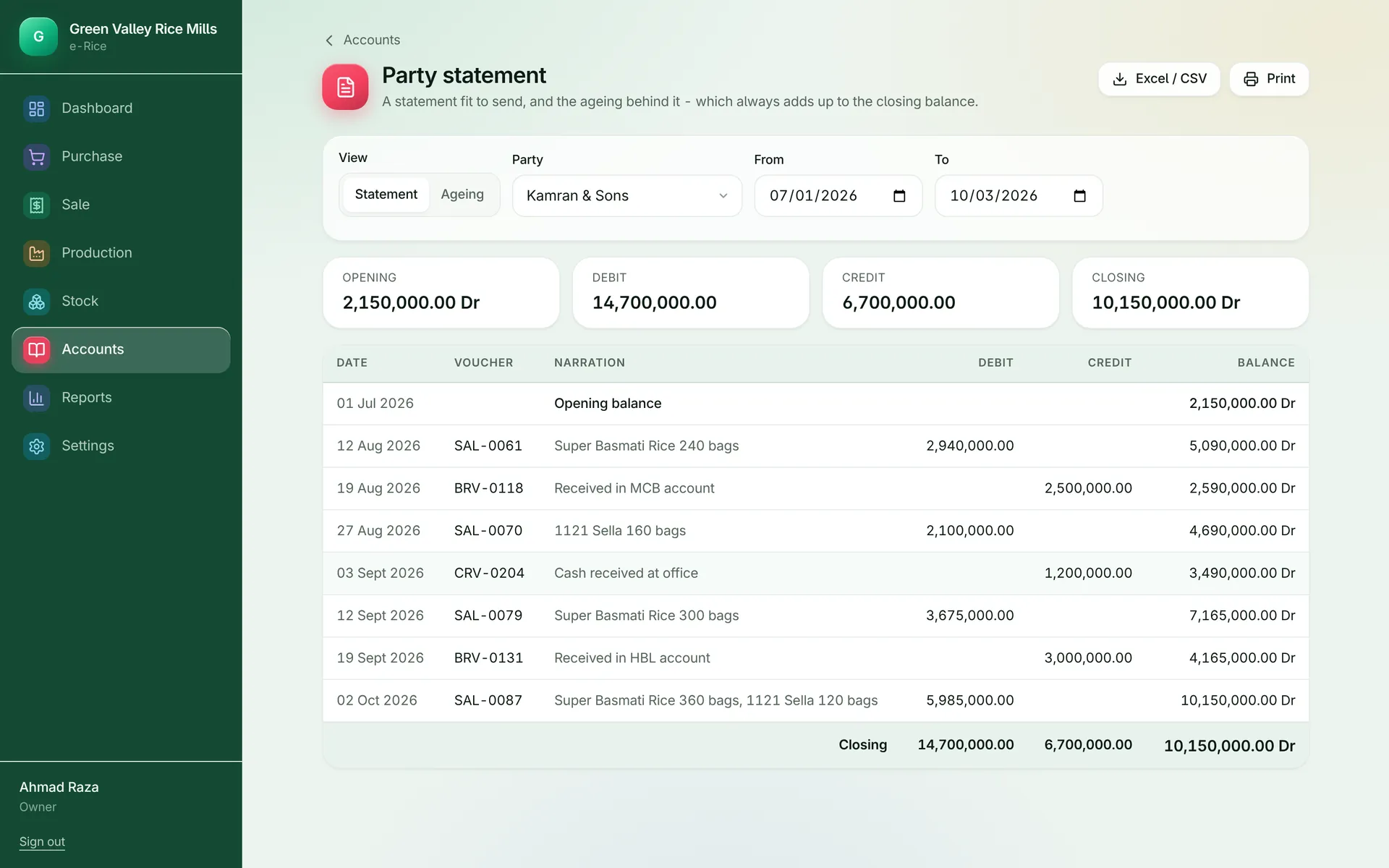The height and width of the screenshot is (868, 1389).
Task: Click the NARRATION column header
Action: pos(590,363)
